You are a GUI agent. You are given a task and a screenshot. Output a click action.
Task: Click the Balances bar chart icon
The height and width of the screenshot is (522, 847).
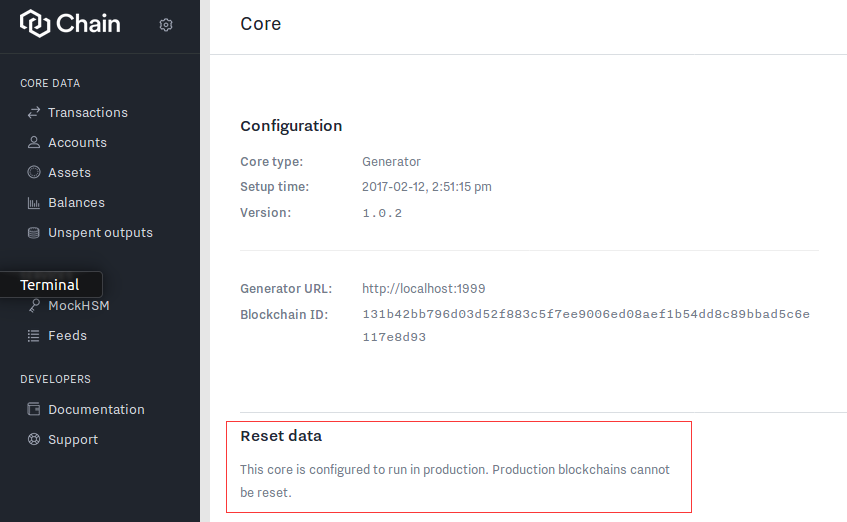click(34, 202)
